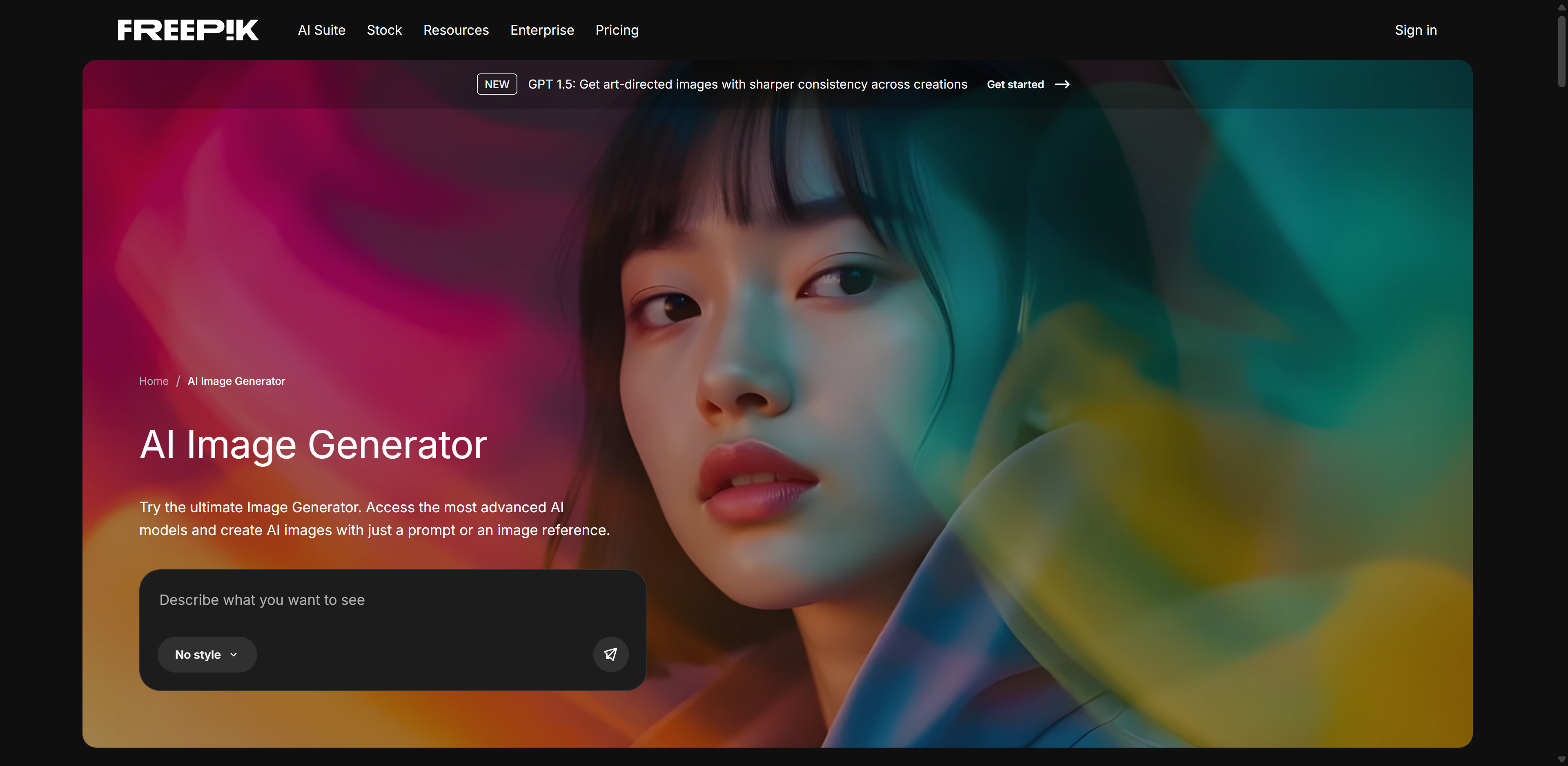
Task: Open the Resources menu
Action: [456, 30]
